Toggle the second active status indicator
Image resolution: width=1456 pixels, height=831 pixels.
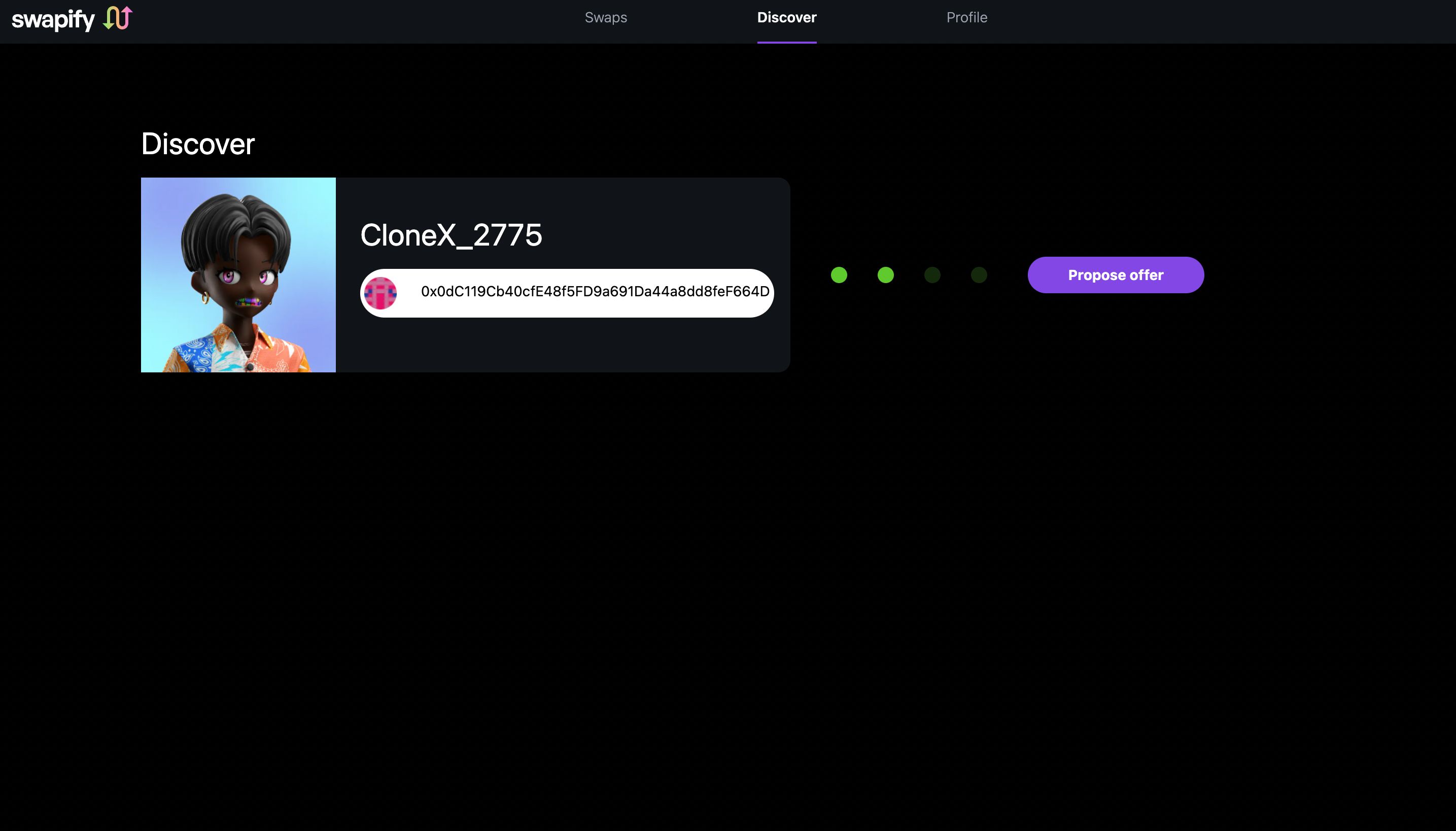(885, 275)
